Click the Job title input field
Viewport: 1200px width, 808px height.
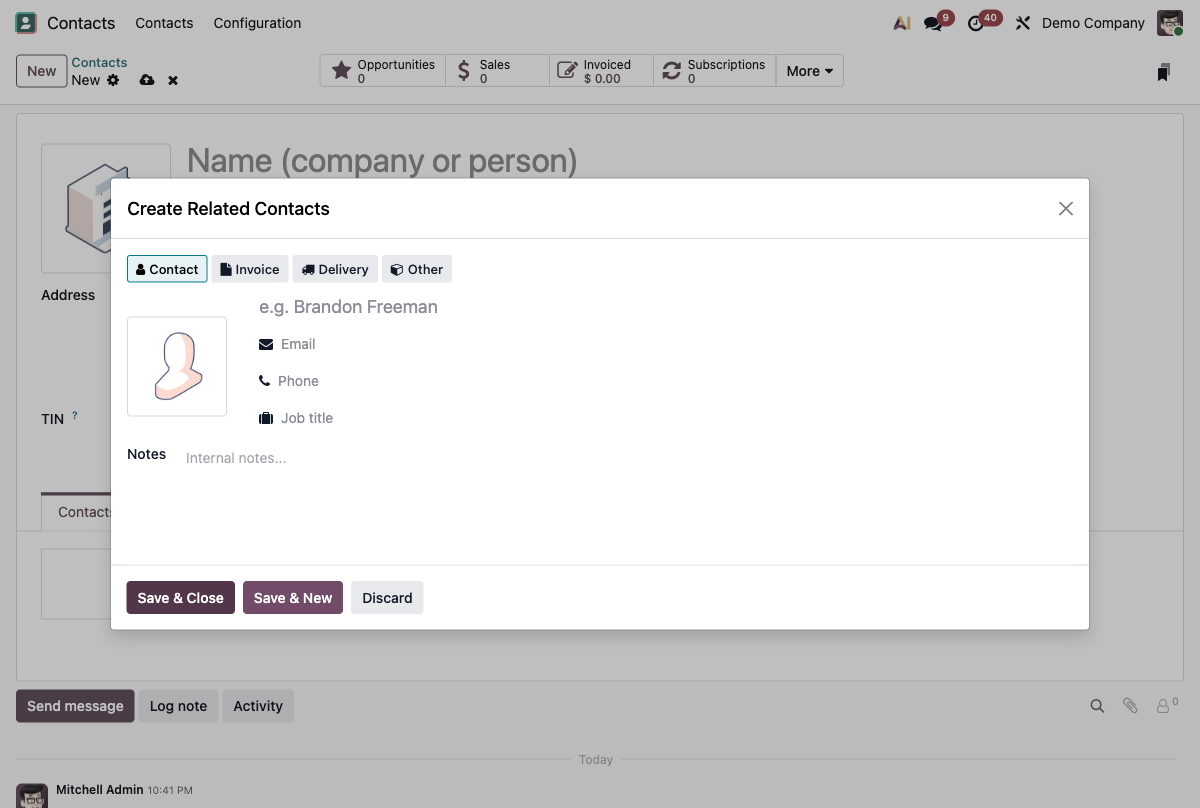click(675, 418)
